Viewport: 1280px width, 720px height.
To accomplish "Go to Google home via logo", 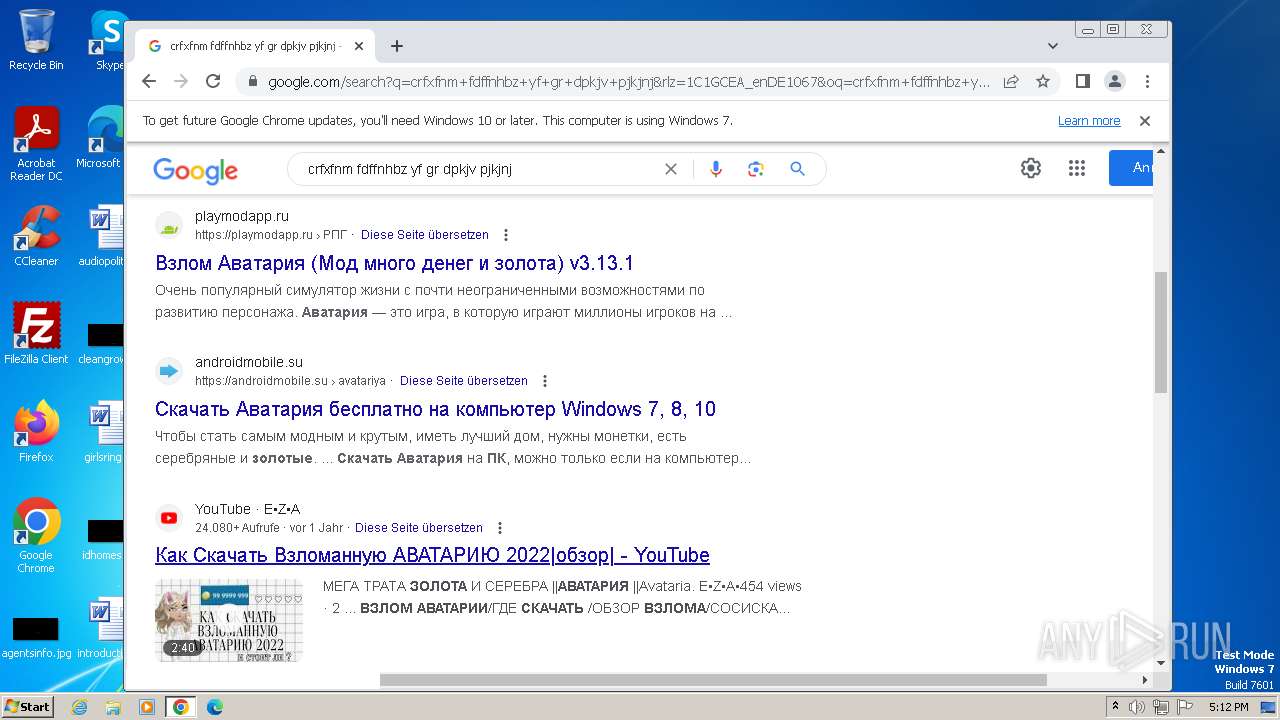I will point(196,171).
